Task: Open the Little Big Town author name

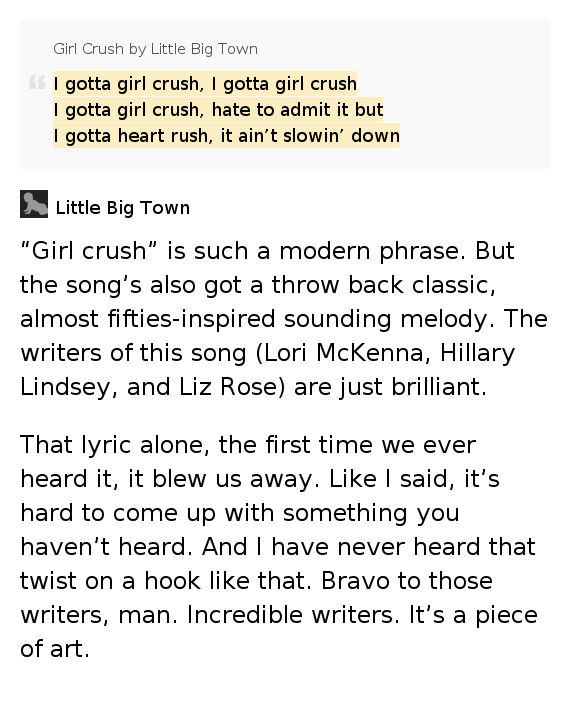Action: [x=123, y=208]
